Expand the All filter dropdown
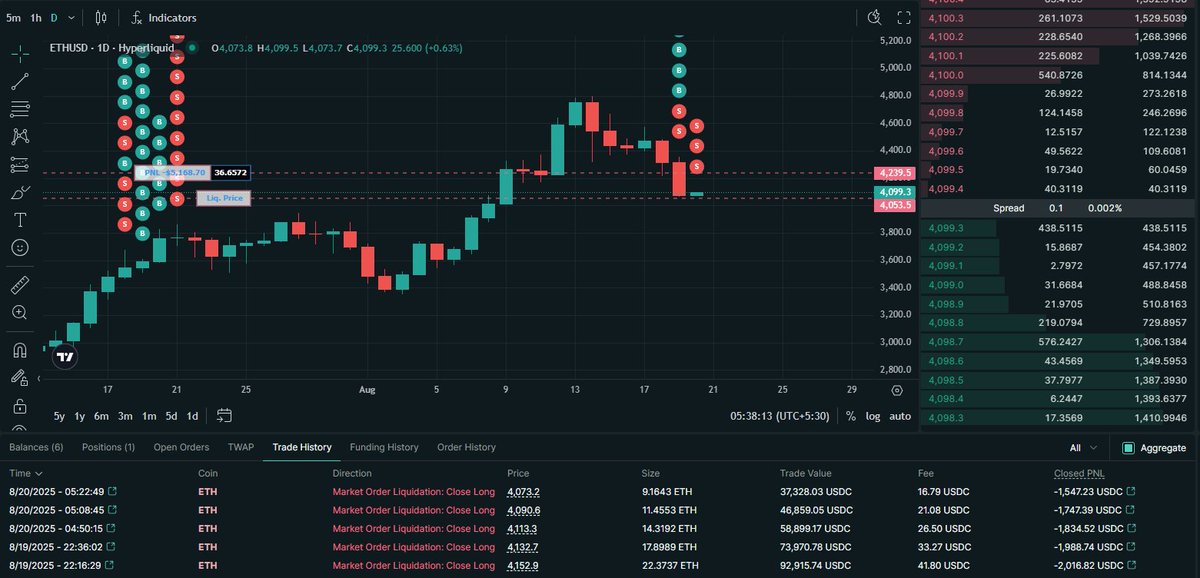The width and height of the screenshot is (1200, 578). tap(1083, 448)
